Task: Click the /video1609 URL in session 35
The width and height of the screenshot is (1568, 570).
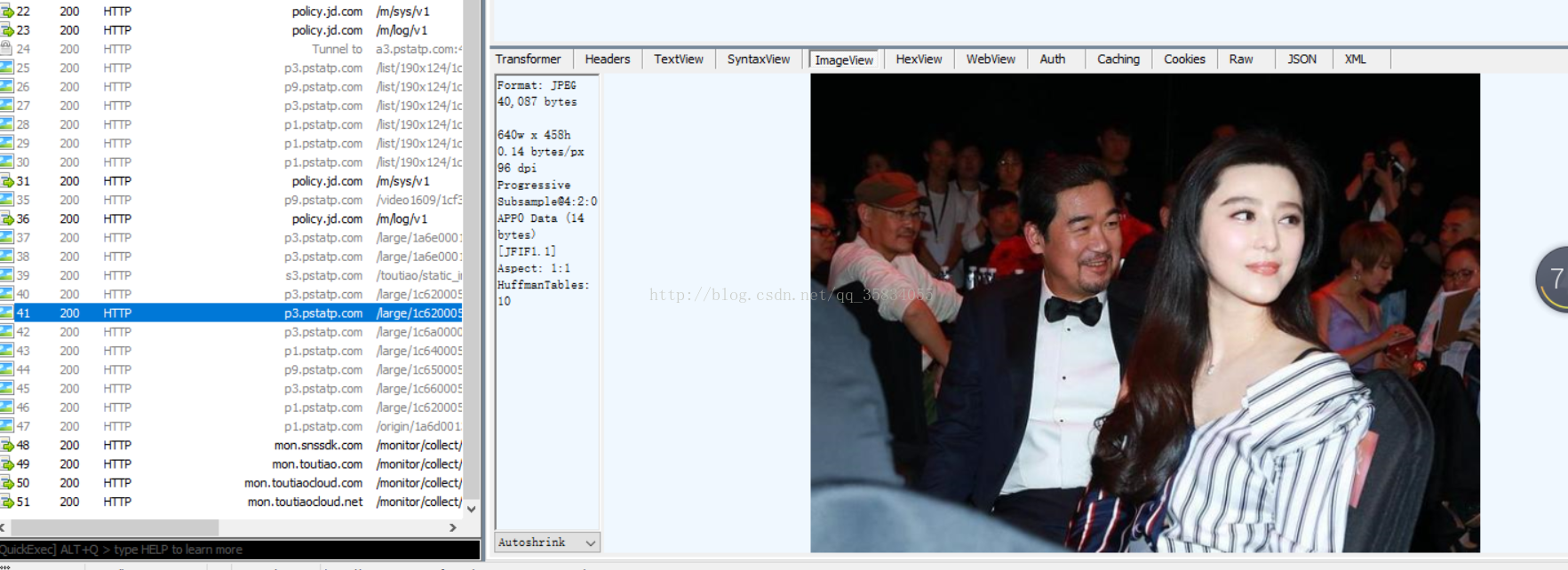Action: [x=418, y=200]
